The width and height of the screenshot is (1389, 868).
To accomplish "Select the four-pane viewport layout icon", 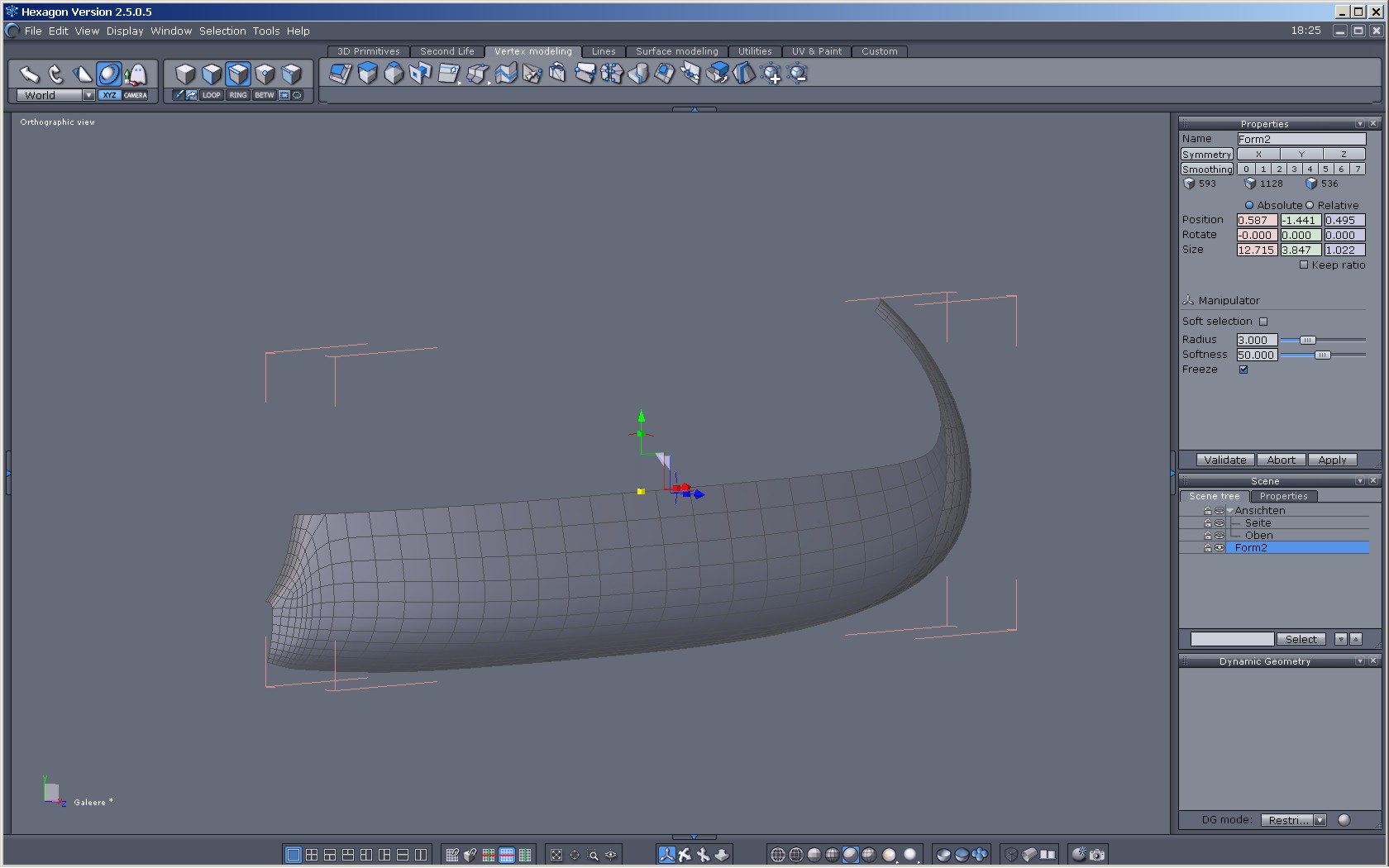I will tap(311, 855).
